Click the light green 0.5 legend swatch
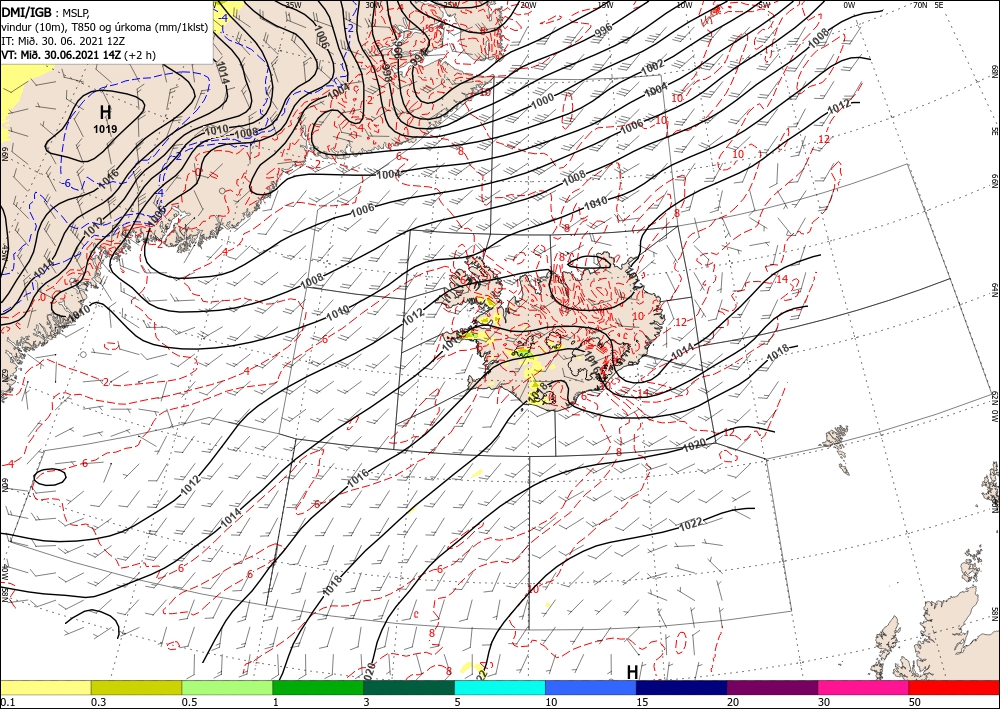Viewport: 1000px width, 709px height. click(x=227, y=687)
